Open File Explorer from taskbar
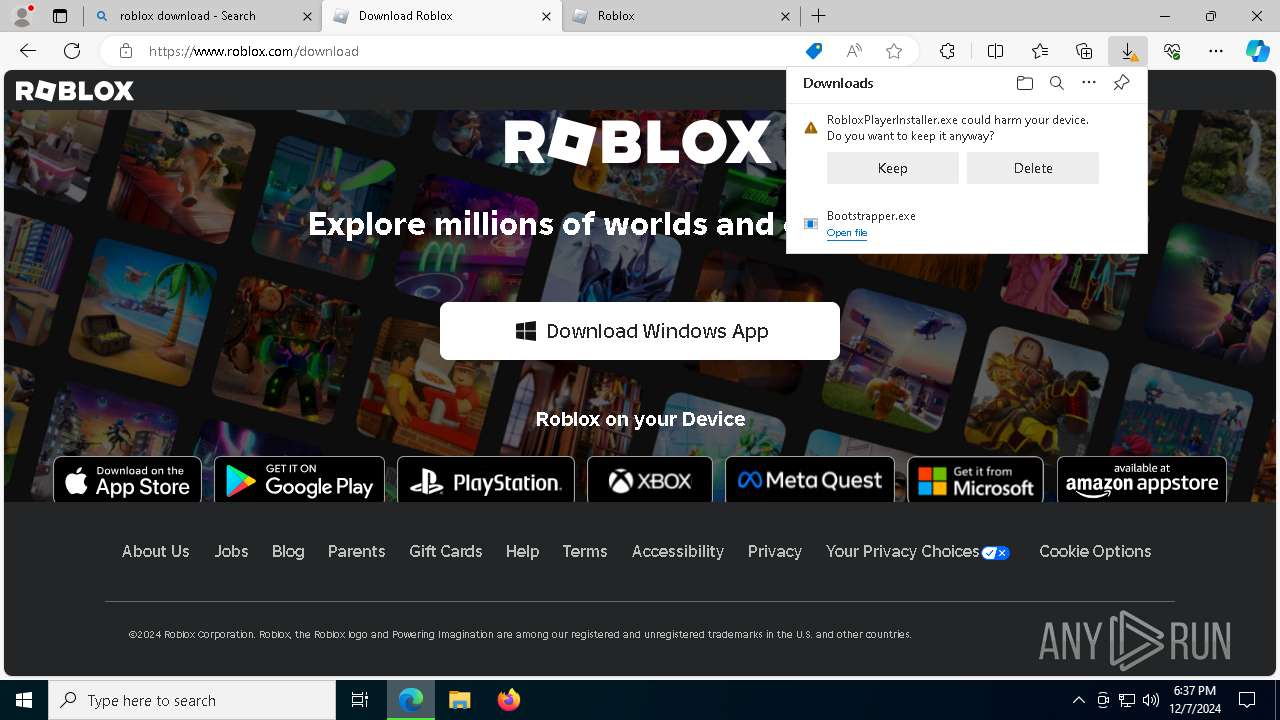This screenshot has width=1280, height=720. click(459, 700)
